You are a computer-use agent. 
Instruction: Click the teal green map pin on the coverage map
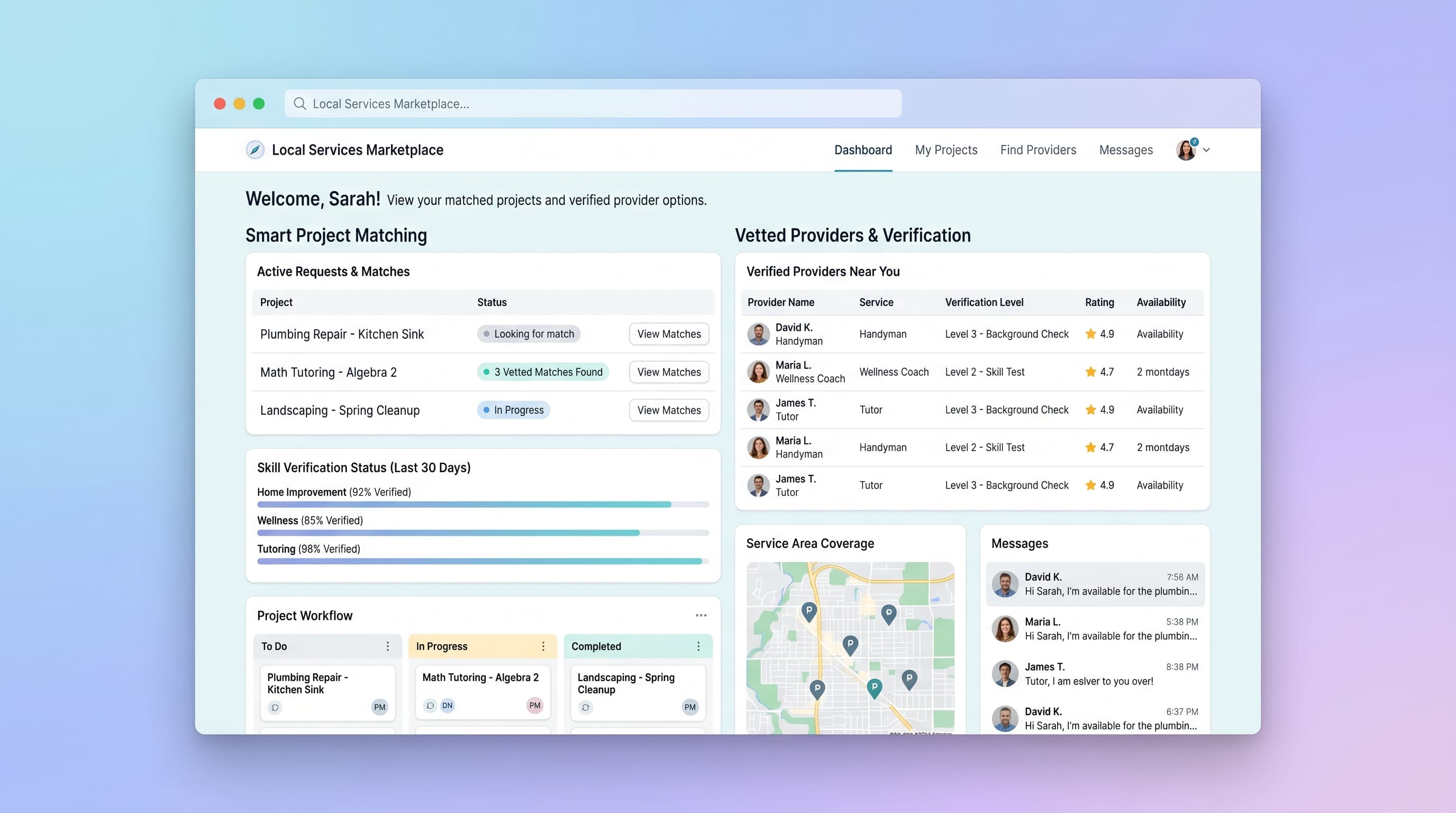(875, 689)
